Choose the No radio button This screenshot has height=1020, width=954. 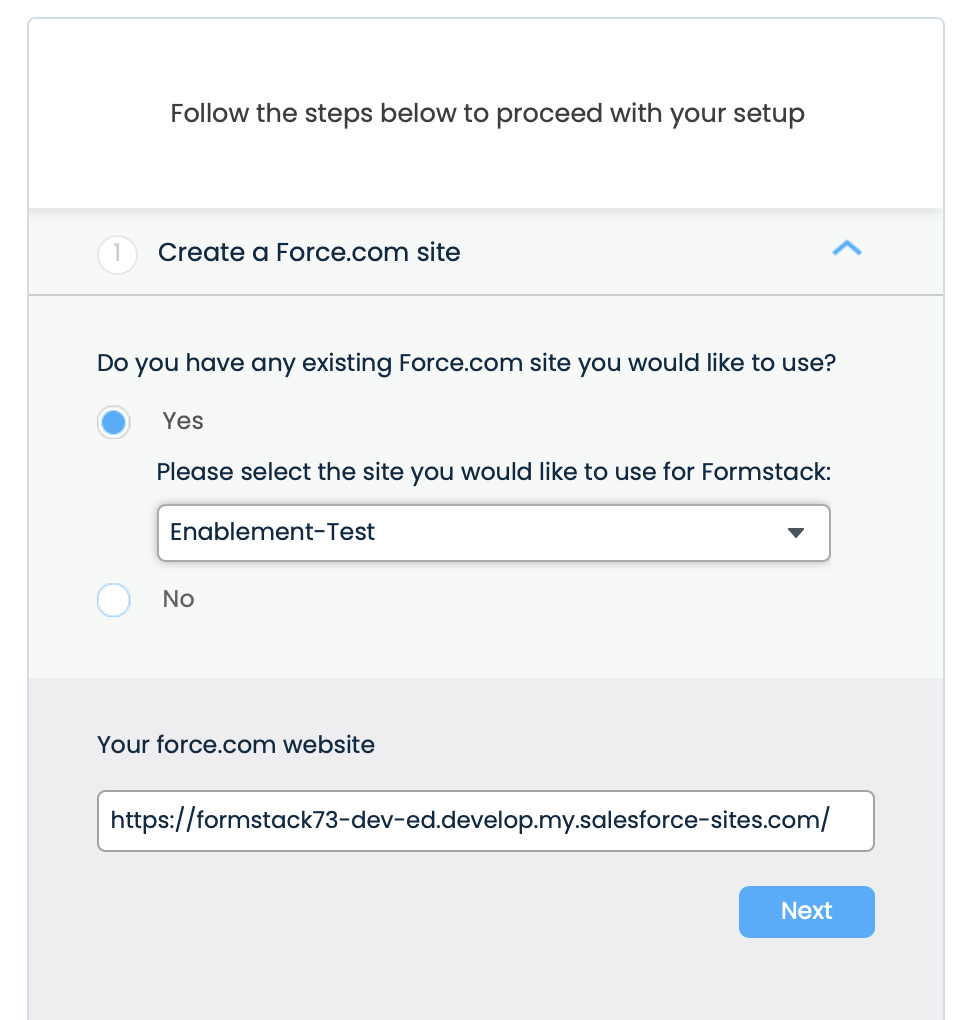coord(114,601)
